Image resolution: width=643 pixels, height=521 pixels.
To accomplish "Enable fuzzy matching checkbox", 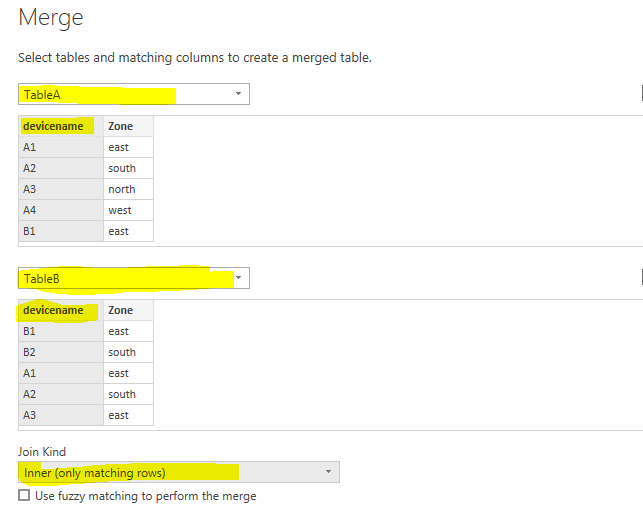I will (x=24, y=495).
